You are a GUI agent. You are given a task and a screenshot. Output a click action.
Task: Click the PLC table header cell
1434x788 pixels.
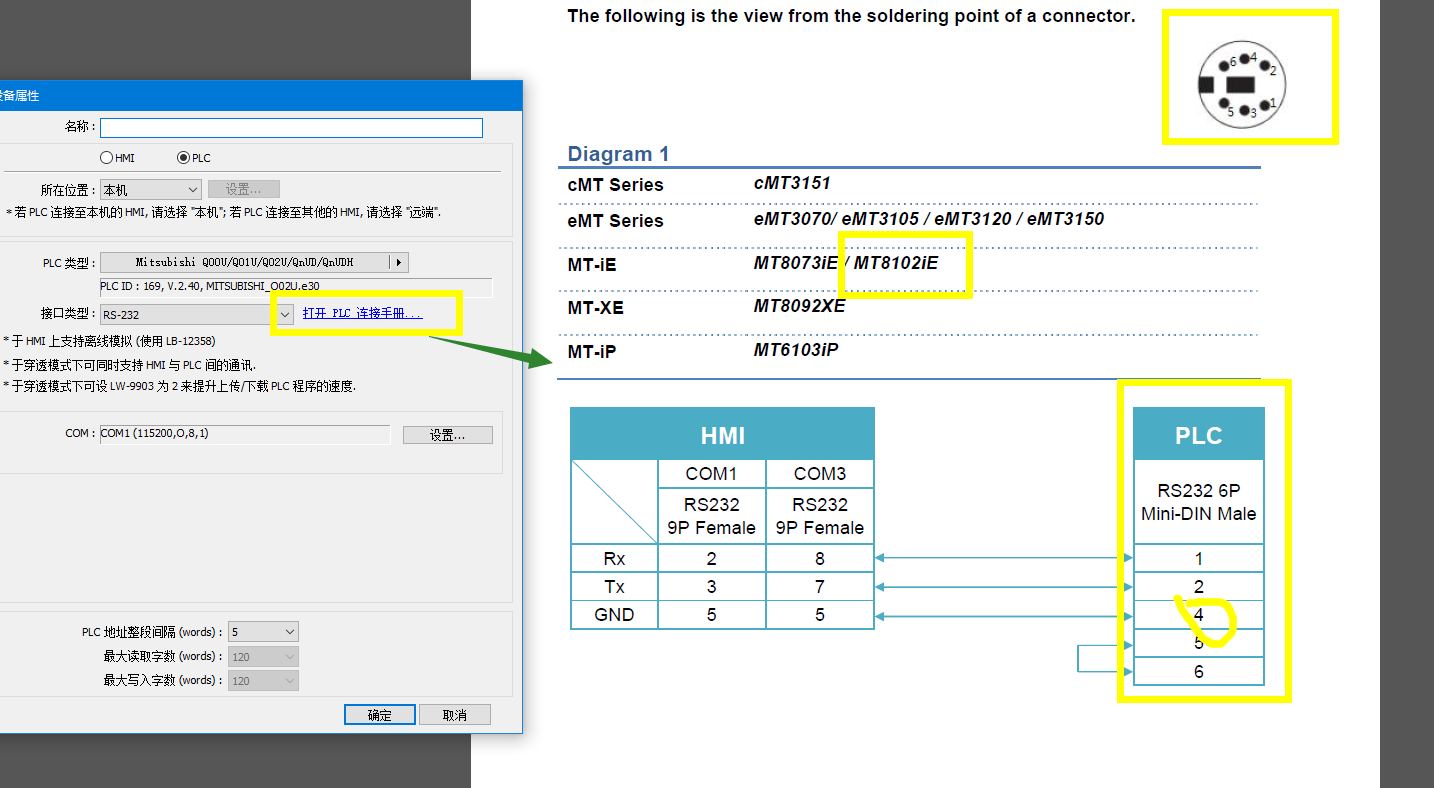click(1198, 435)
